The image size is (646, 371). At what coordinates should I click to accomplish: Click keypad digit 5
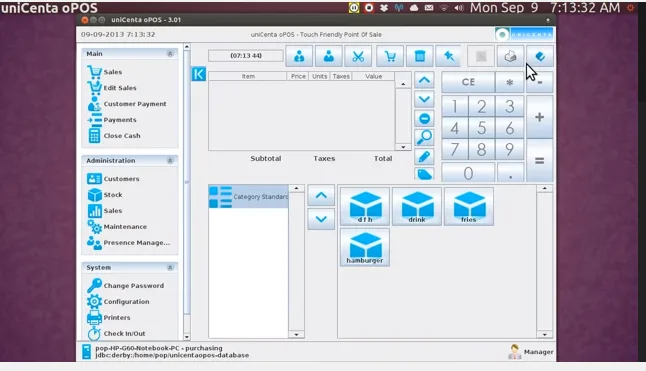click(481, 128)
